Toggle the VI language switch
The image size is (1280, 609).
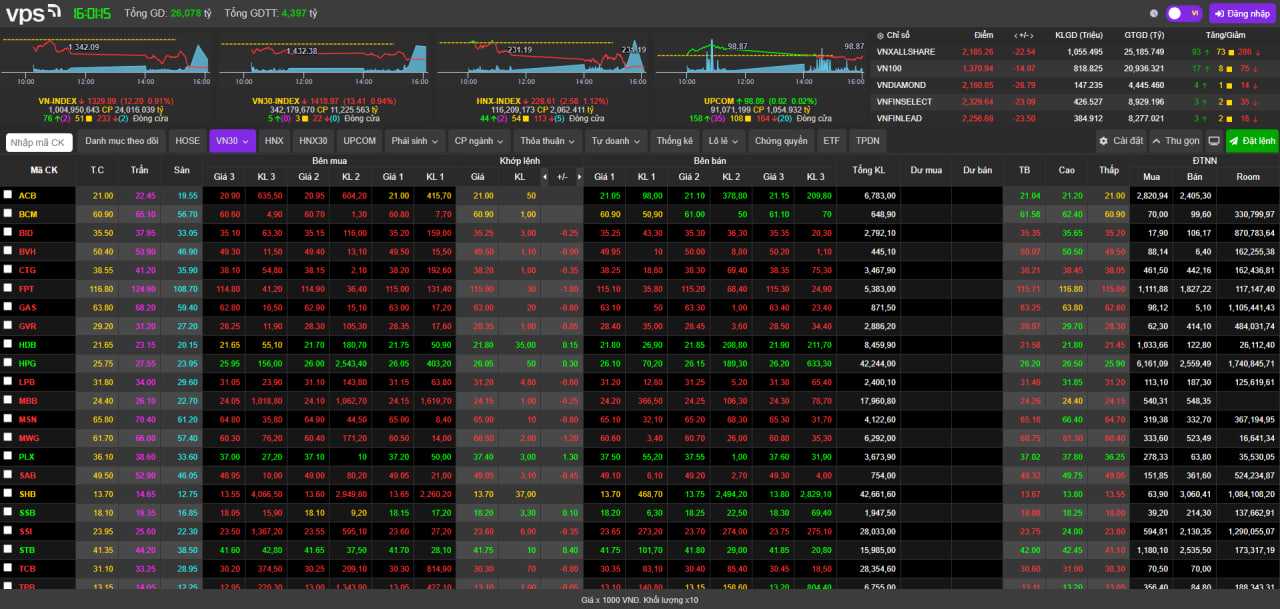coord(1183,14)
